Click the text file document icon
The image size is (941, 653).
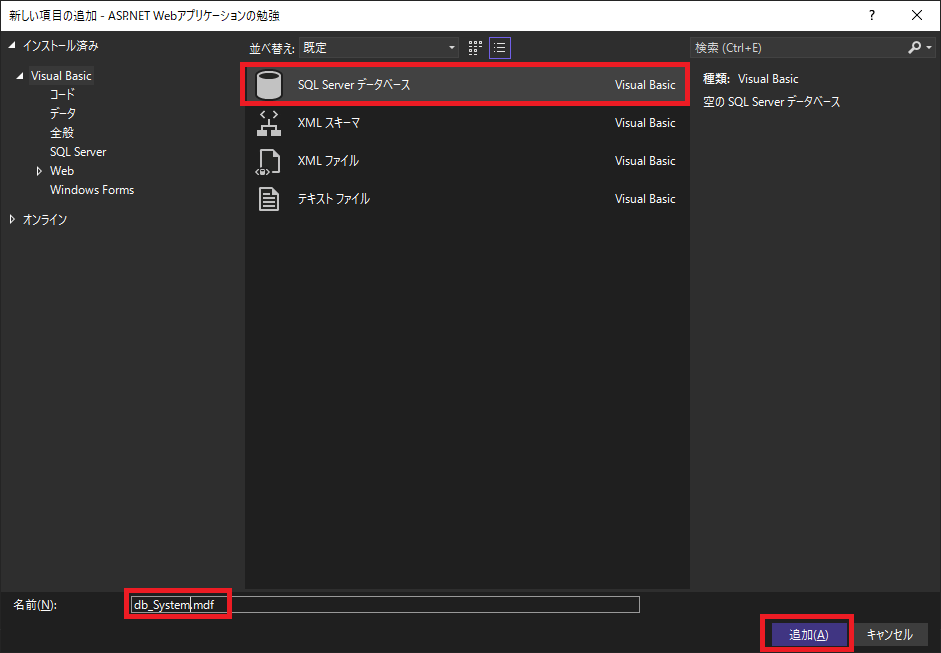pyautogui.click(x=268, y=199)
